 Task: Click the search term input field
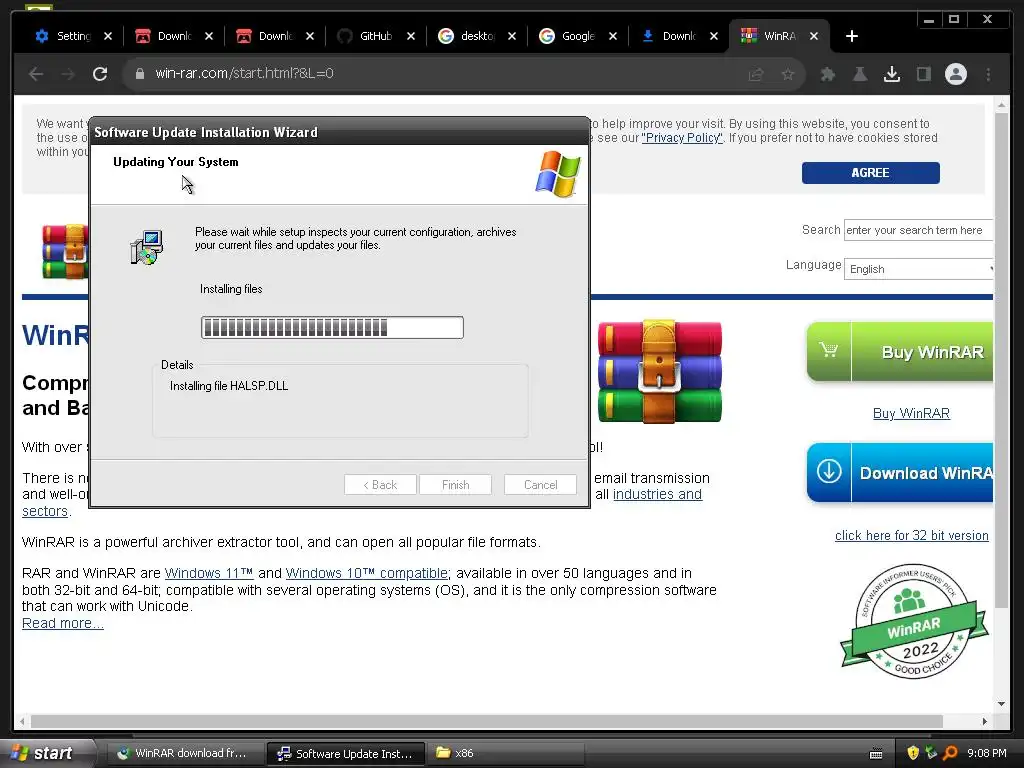point(918,230)
